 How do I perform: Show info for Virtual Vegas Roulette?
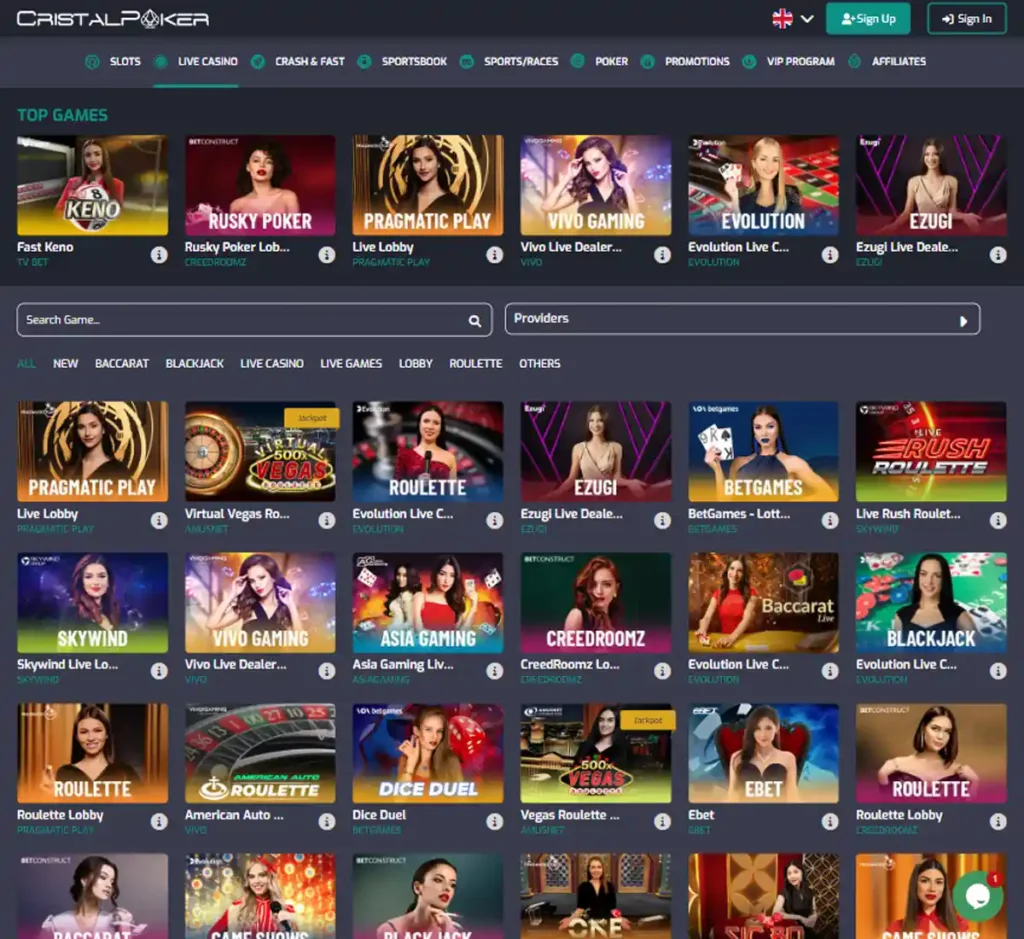click(327, 520)
